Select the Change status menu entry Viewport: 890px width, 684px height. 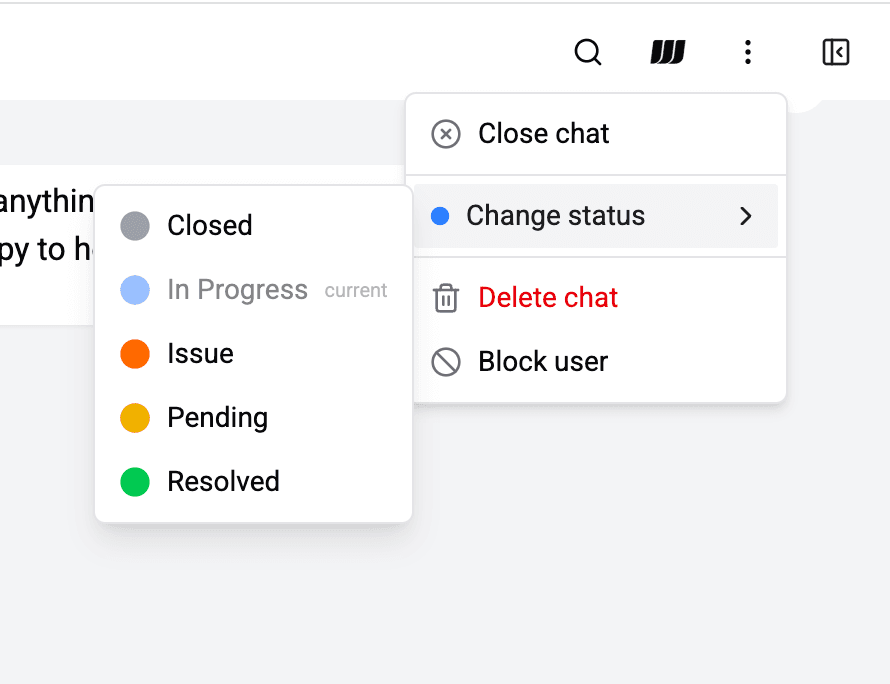556,216
